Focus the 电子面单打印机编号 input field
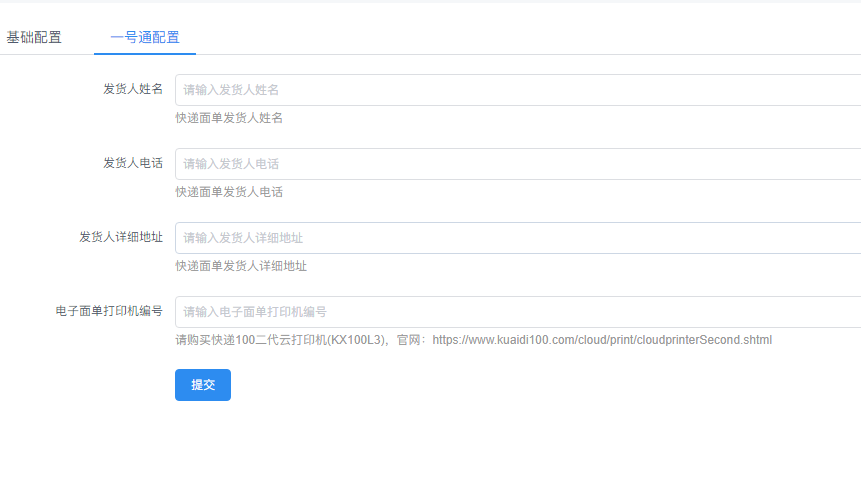The image size is (861, 485). coord(518,312)
